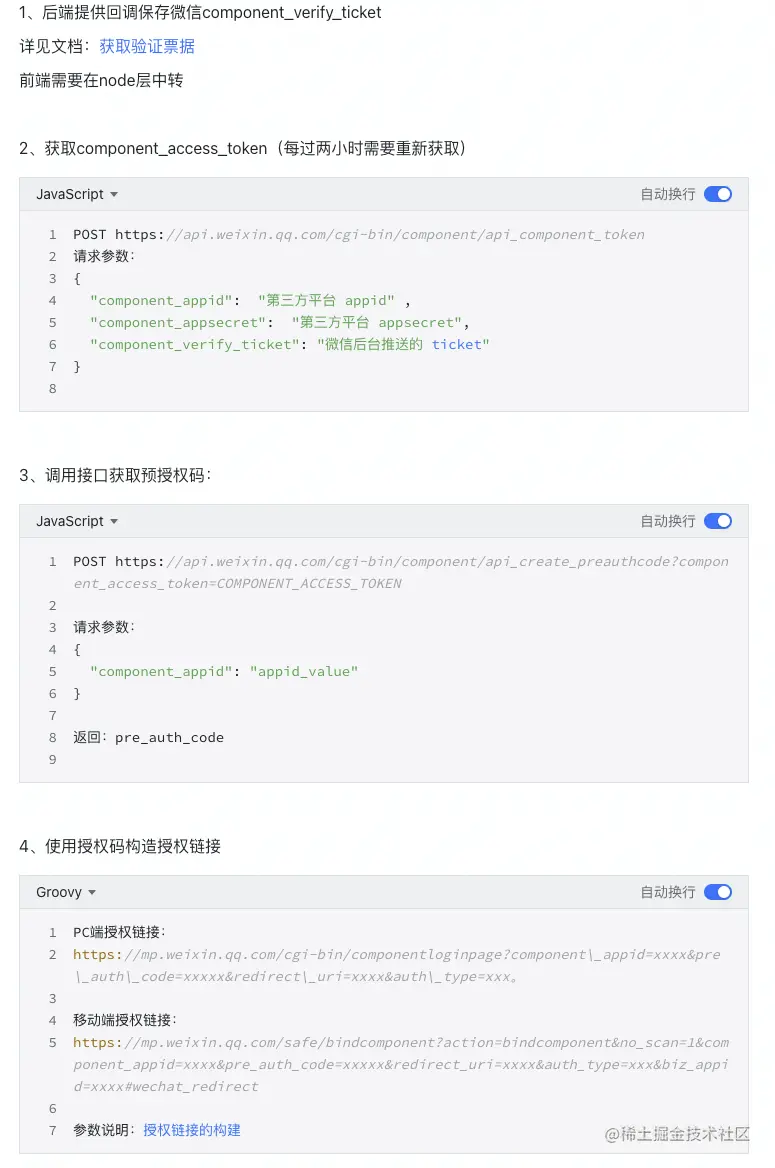Open JavaScript language dropdown in step 2 block
Viewport: 775px width, 1168px height.
[x=77, y=194]
